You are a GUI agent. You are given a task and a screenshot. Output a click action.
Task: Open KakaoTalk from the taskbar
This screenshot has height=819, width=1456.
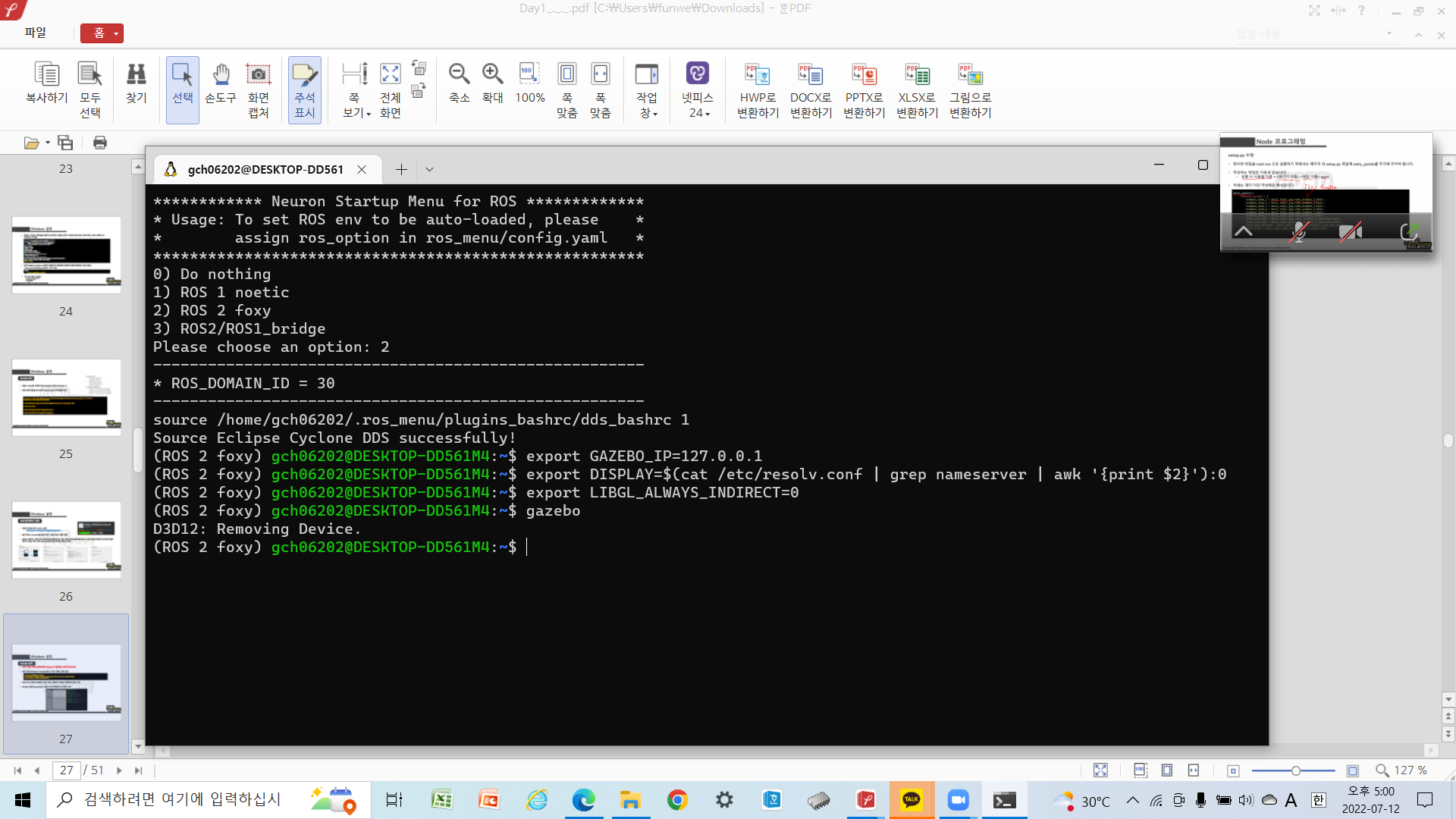point(912,799)
